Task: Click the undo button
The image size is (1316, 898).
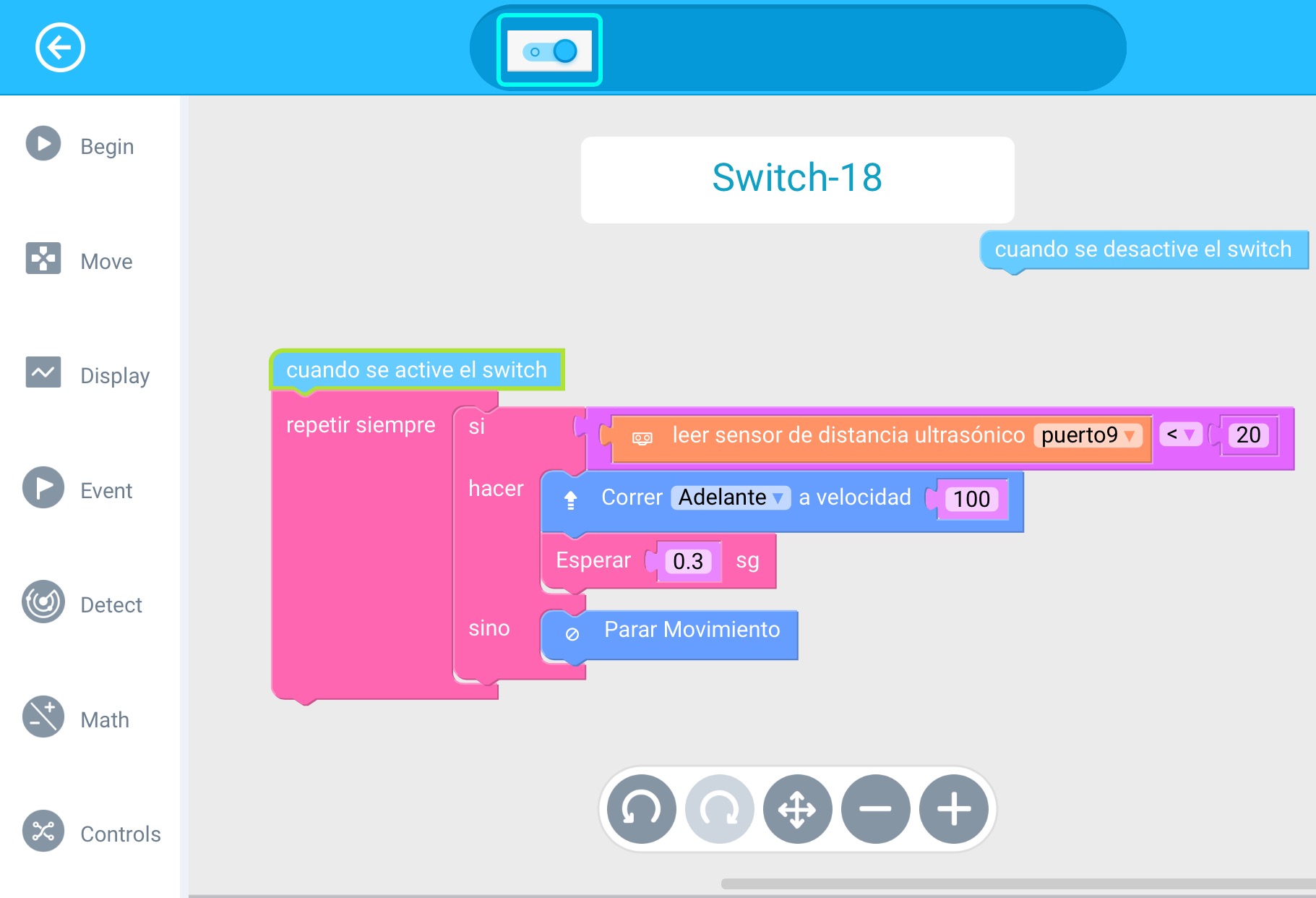Action: 641,809
